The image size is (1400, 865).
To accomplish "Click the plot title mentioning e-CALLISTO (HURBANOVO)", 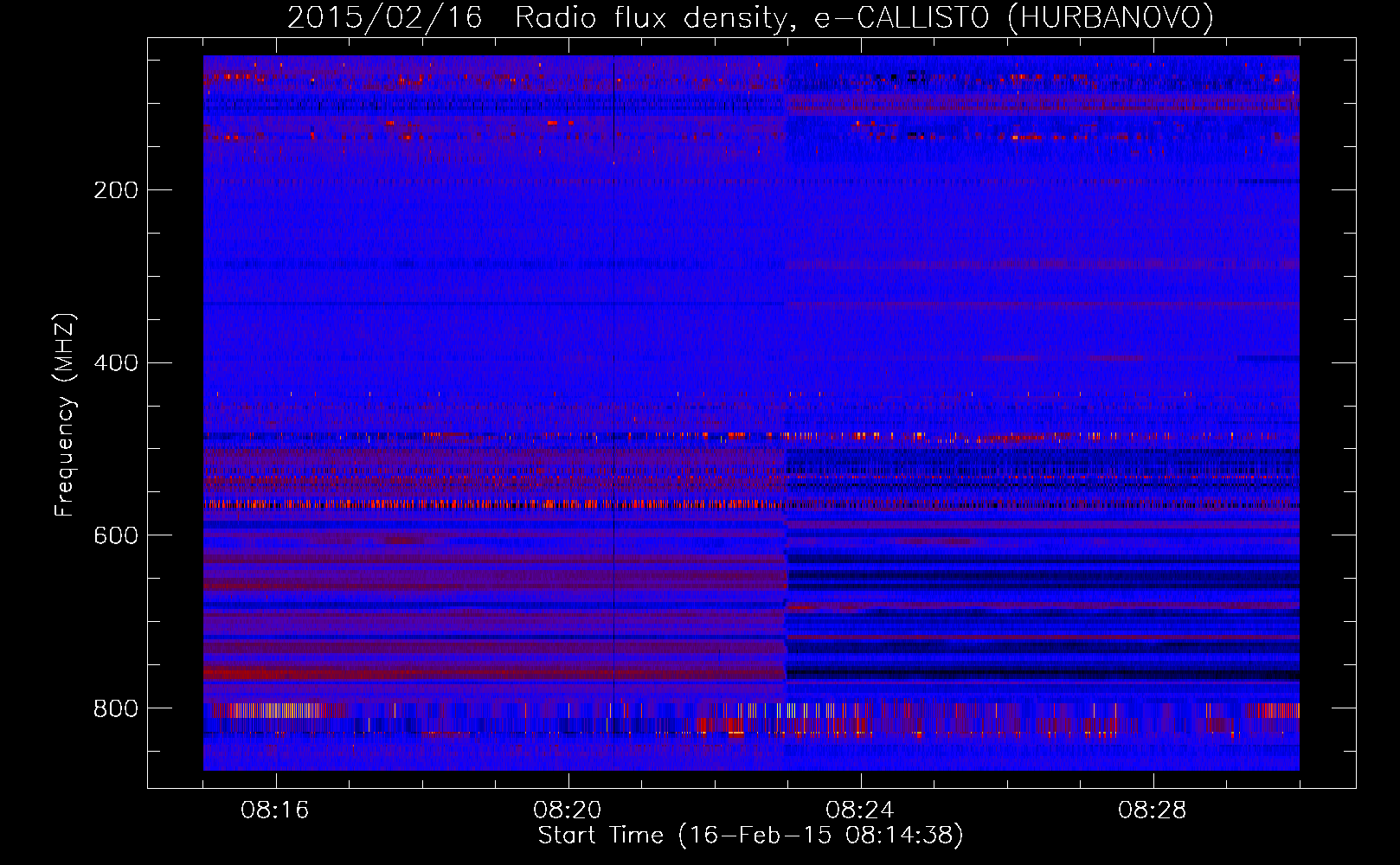I will click(750, 18).
